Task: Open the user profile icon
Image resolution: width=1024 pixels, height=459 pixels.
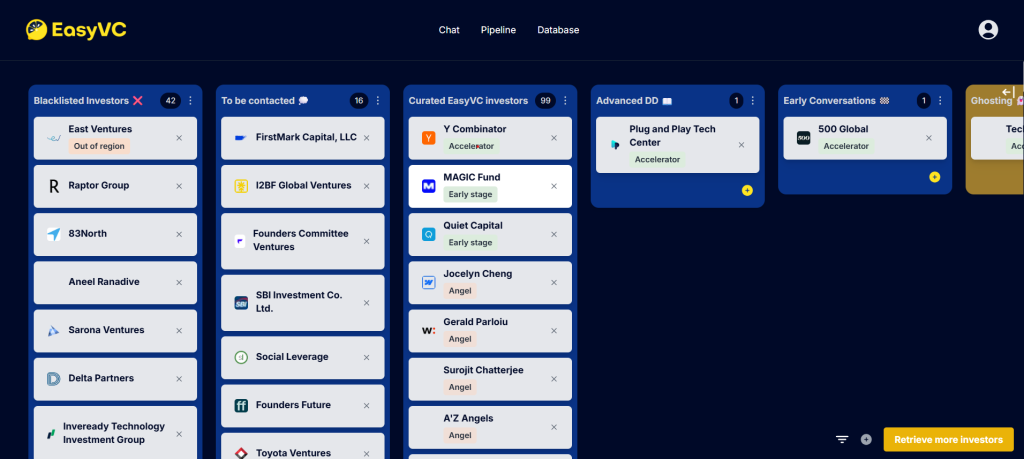Action: tap(988, 30)
